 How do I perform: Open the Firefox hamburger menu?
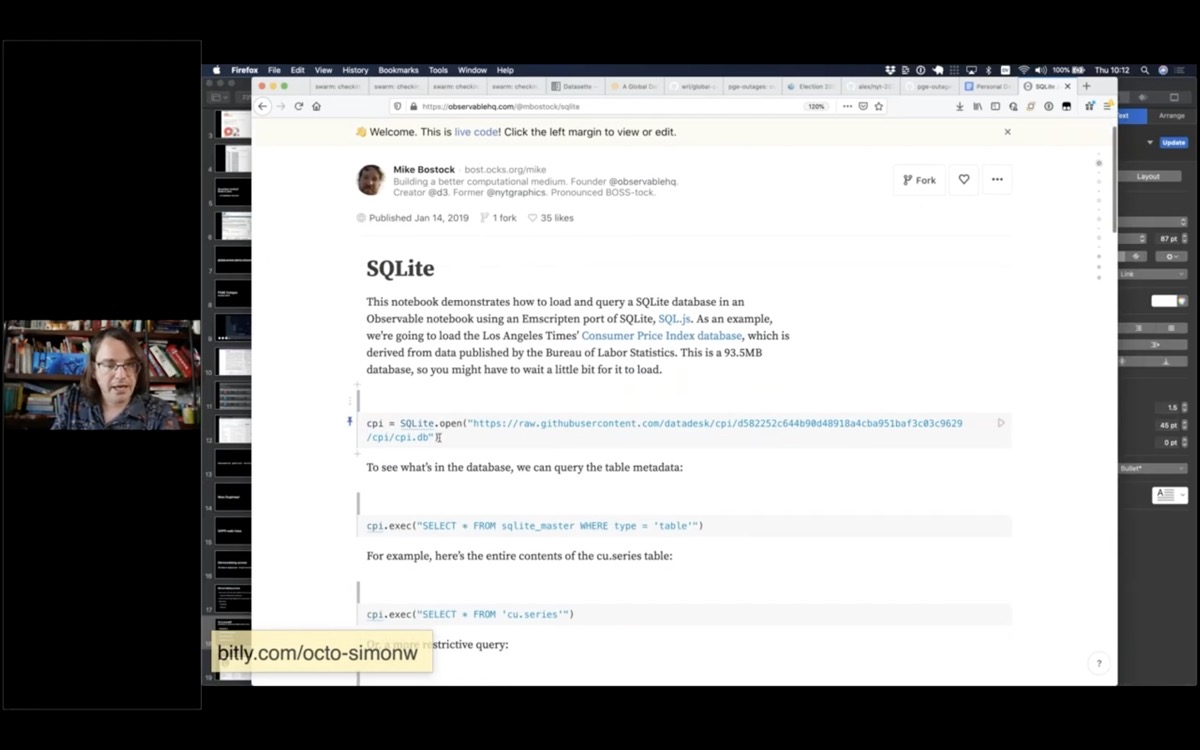(x=1108, y=106)
